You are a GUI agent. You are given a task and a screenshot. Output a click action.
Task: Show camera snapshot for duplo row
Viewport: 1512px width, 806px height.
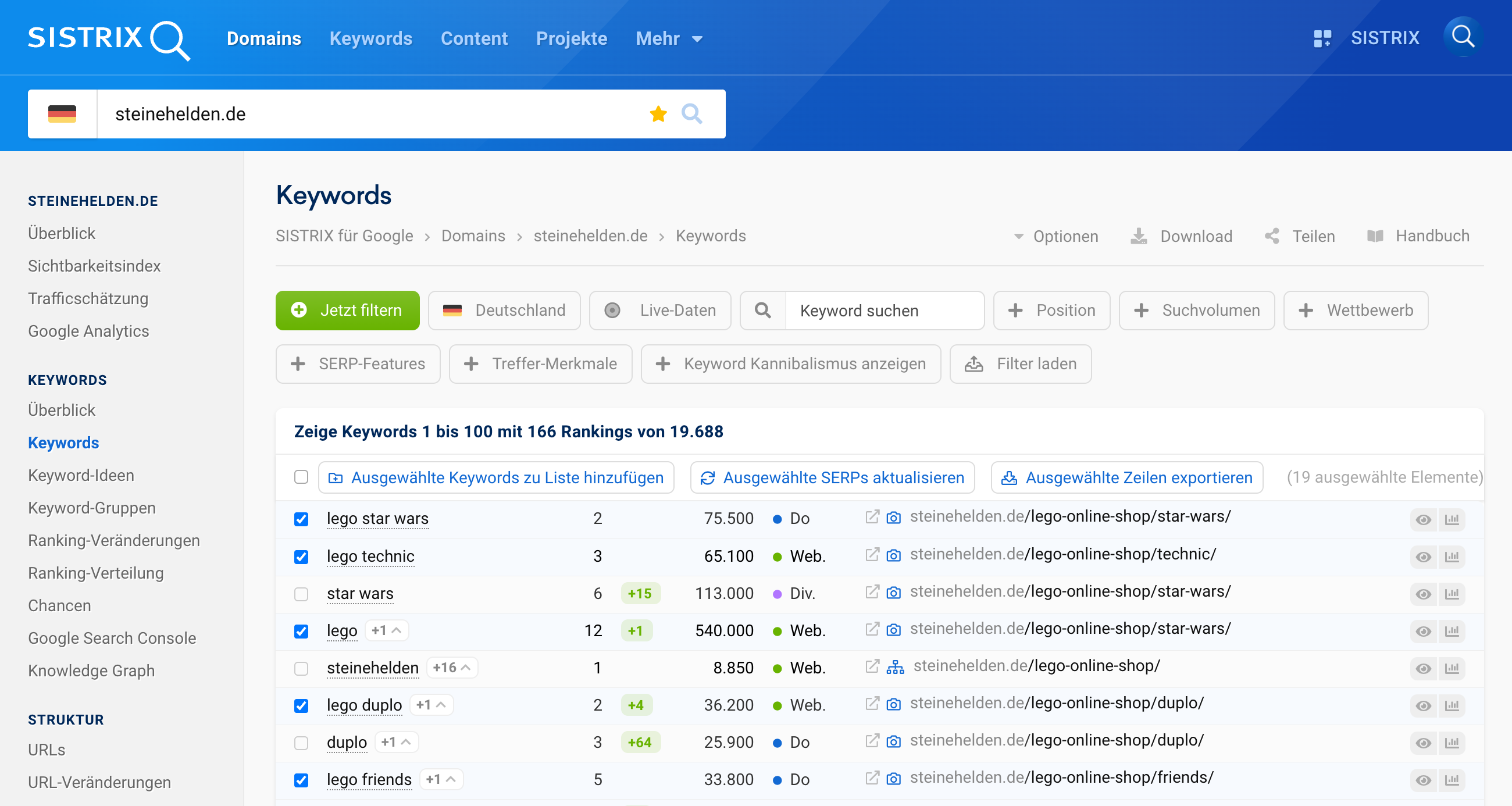point(893,741)
